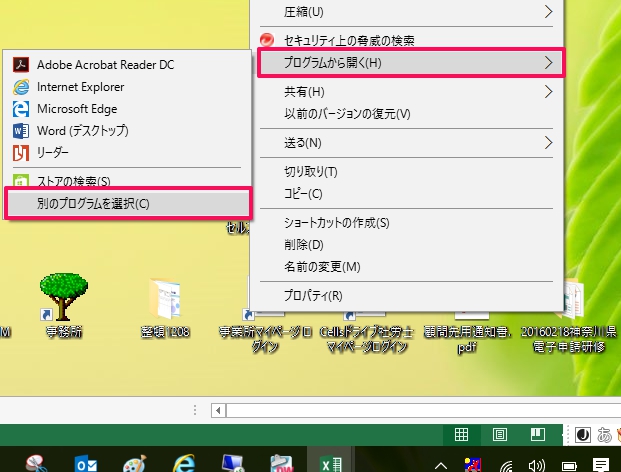Open プログラムから開く(H) menu item
This screenshot has height=472, width=621.
click(x=411, y=63)
